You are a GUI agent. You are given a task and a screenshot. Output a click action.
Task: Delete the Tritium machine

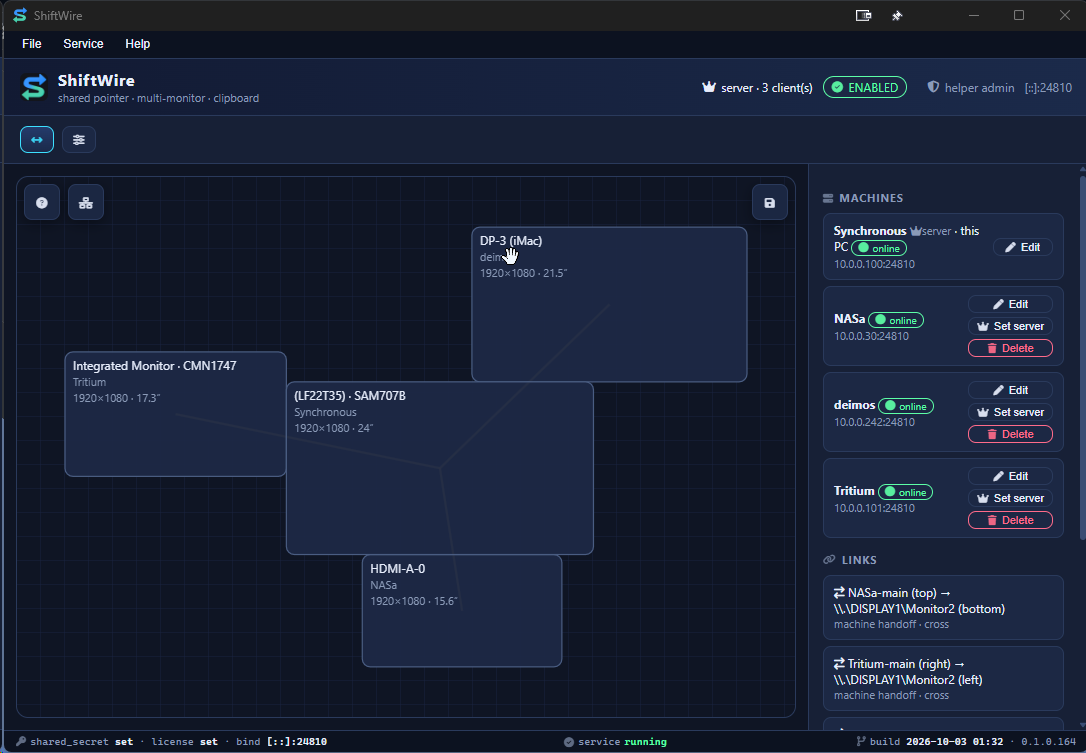click(1010, 520)
